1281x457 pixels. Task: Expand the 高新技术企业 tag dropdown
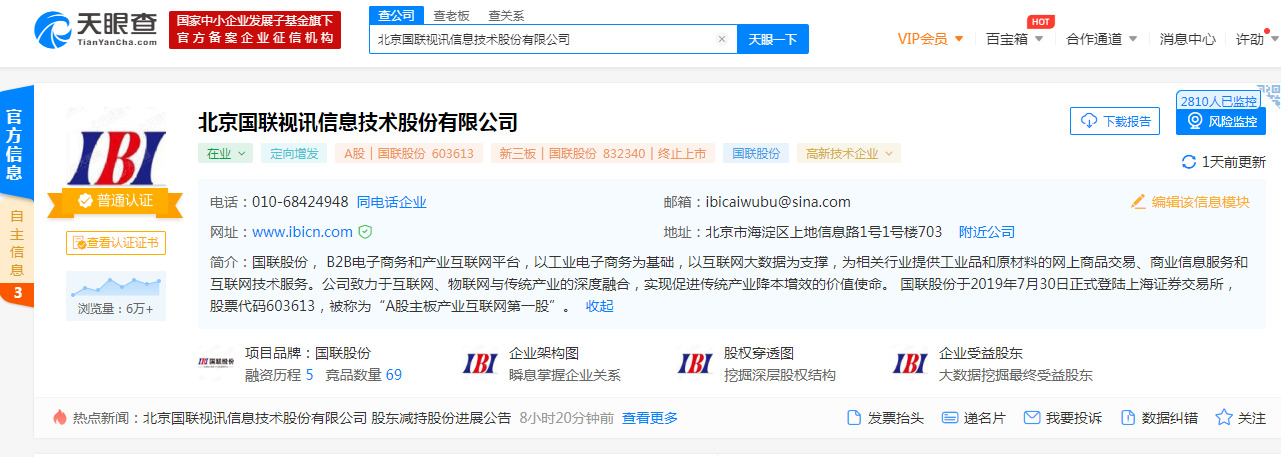point(849,153)
